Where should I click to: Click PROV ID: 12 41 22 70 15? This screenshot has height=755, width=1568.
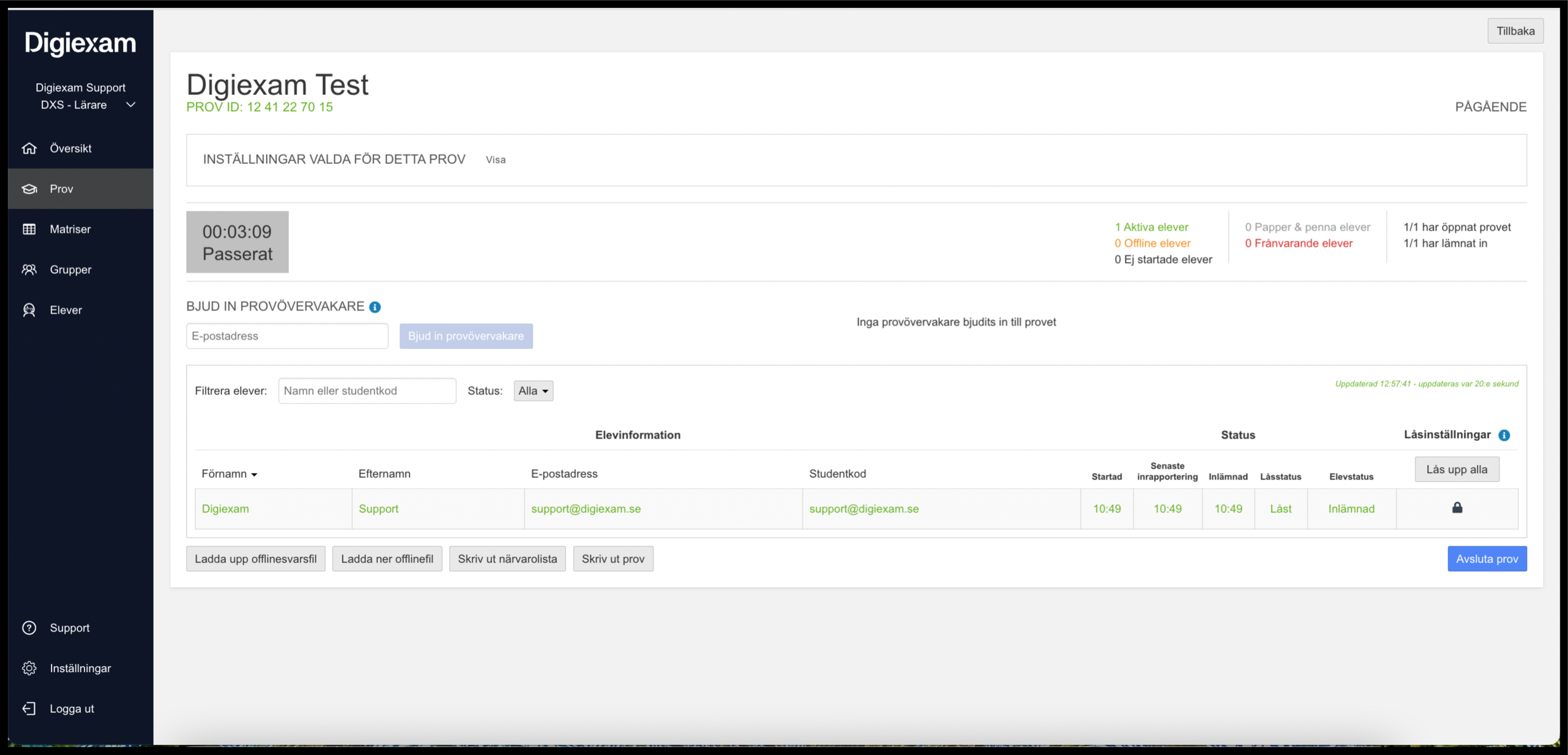click(259, 107)
